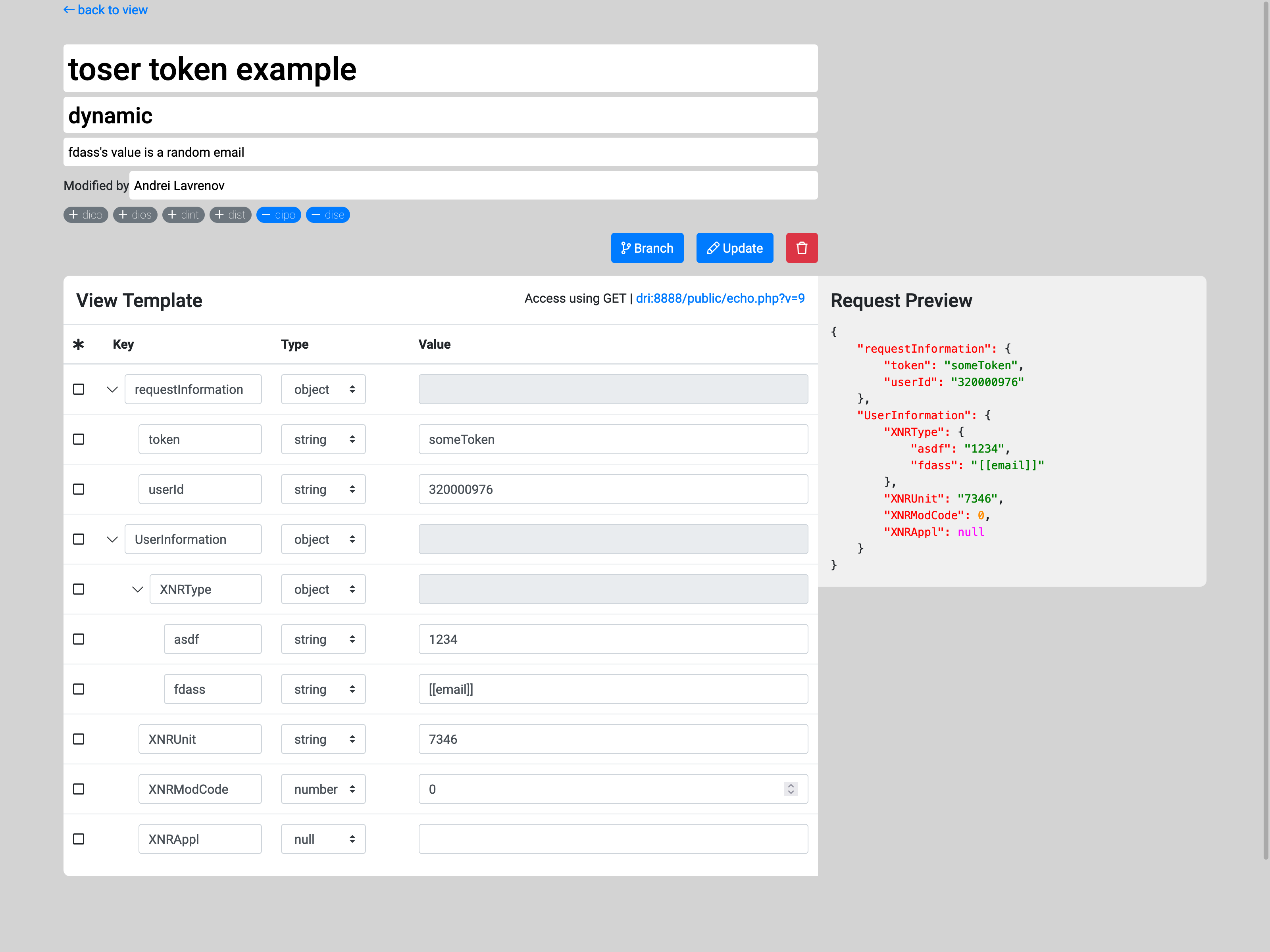Click the fdass value field containing [[email]]

click(613, 689)
